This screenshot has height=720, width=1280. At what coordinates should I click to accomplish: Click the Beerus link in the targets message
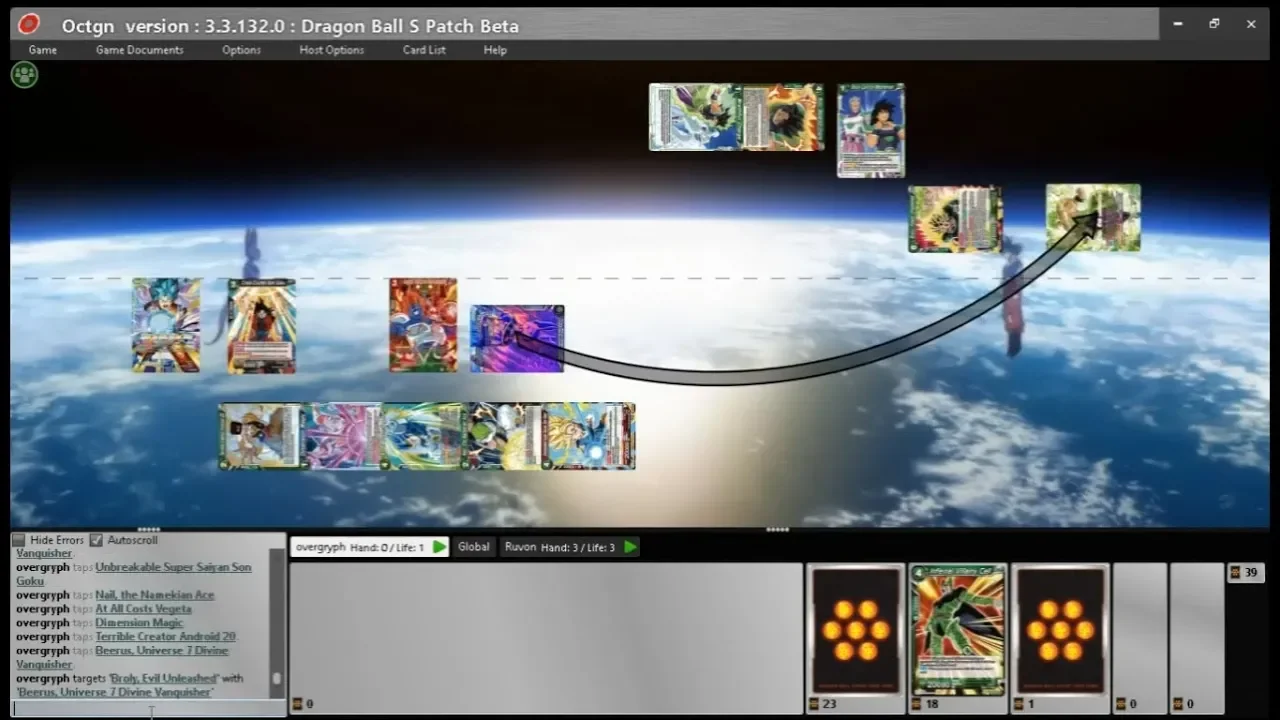point(114,692)
